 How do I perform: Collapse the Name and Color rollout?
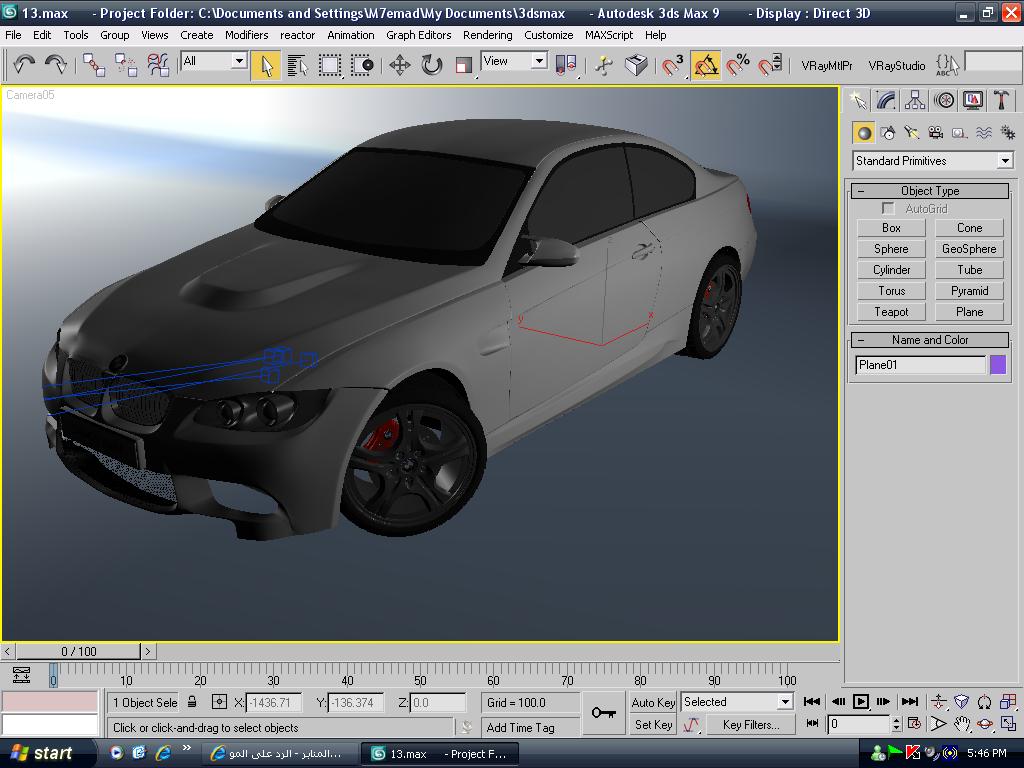930,340
